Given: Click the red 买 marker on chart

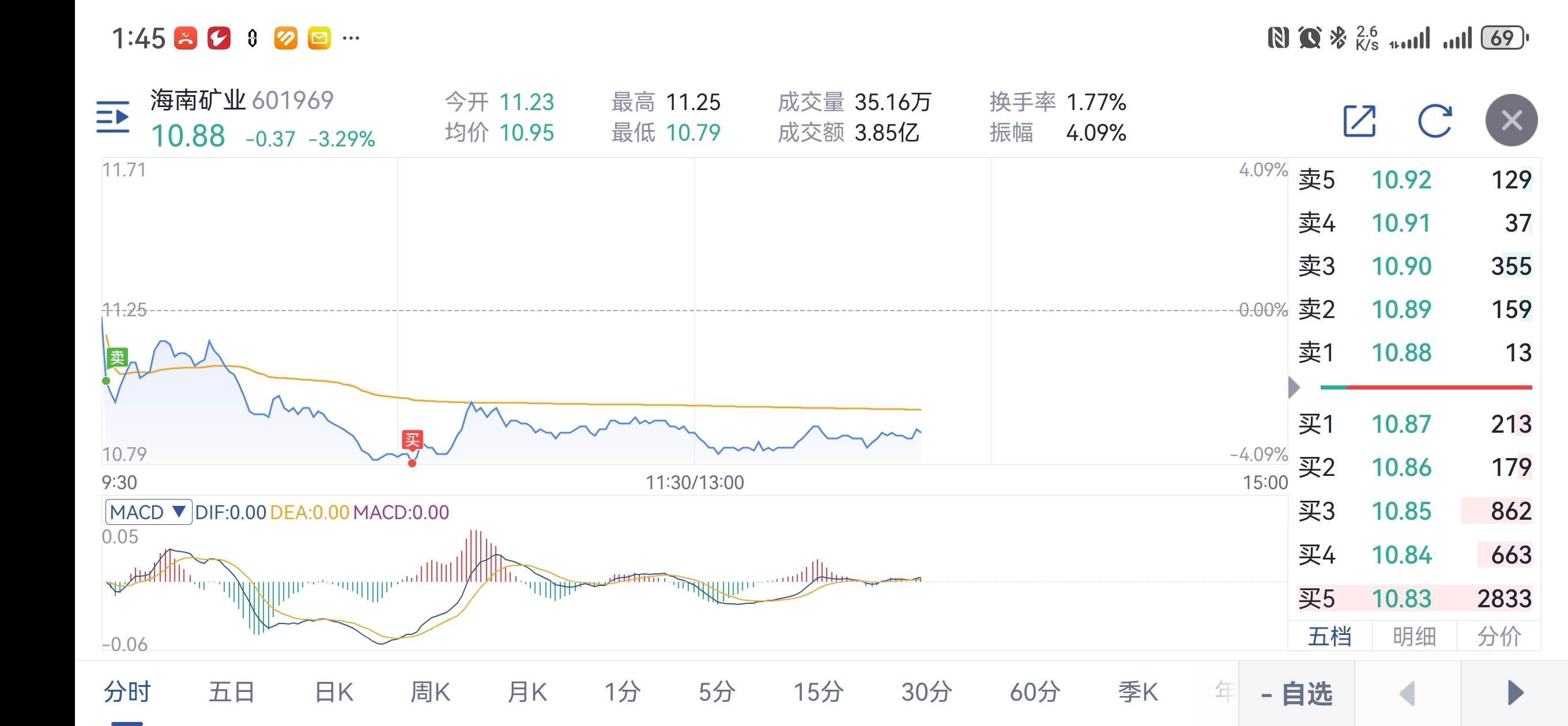Looking at the screenshot, I should click(412, 440).
